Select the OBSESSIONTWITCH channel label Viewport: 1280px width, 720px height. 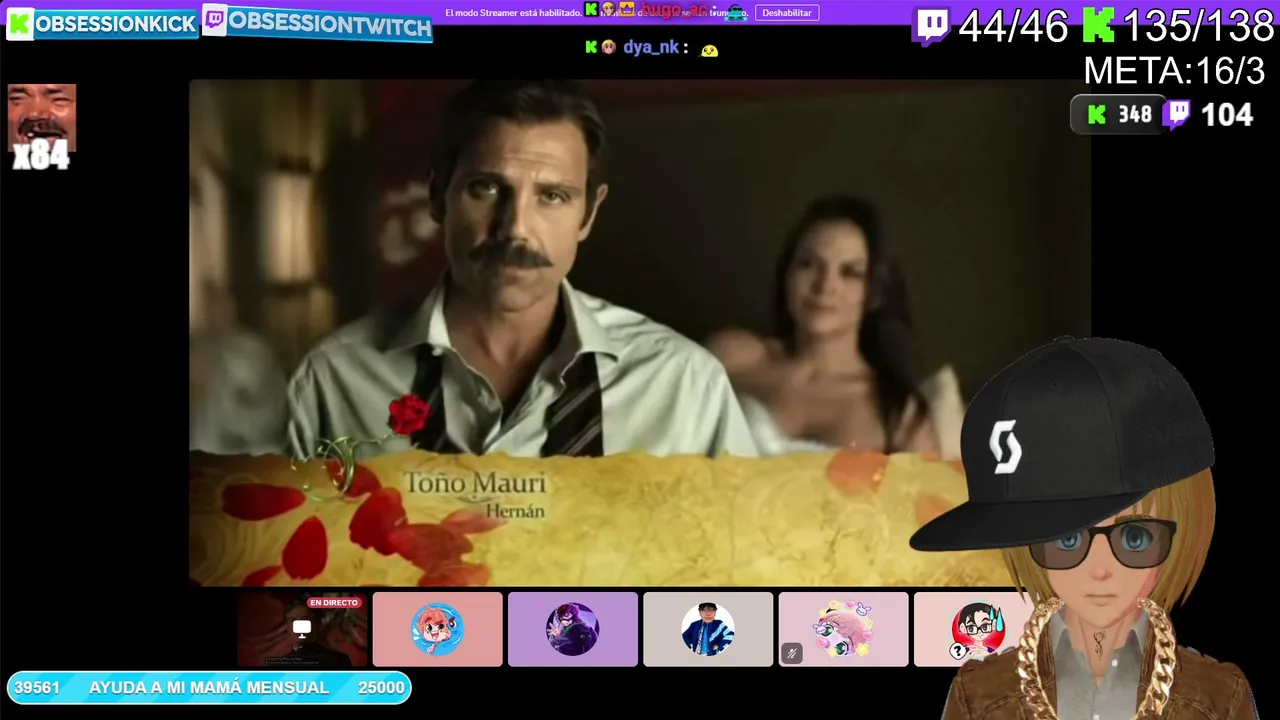pyautogui.click(x=330, y=25)
